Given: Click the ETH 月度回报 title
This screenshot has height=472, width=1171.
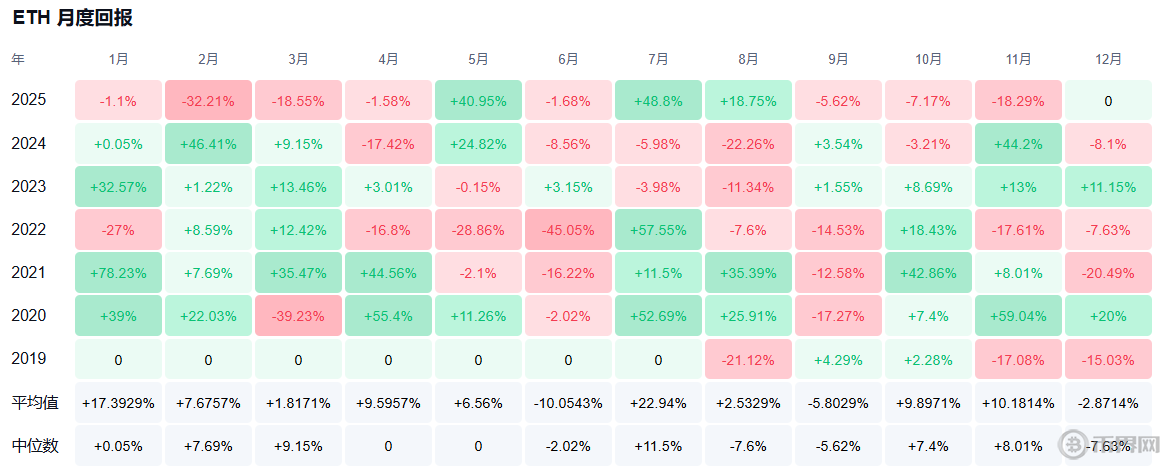Looking at the screenshot, I should click(x=72, y=18).
